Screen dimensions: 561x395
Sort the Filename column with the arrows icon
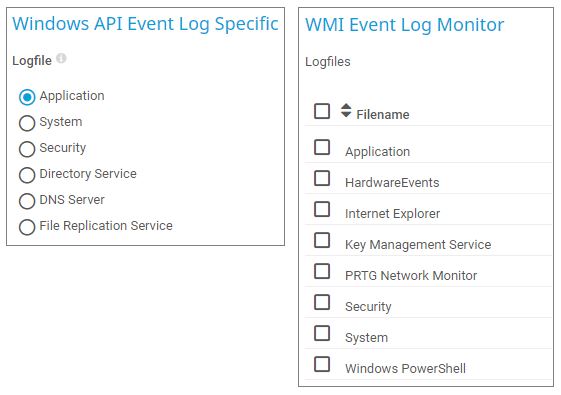[346, 110]
